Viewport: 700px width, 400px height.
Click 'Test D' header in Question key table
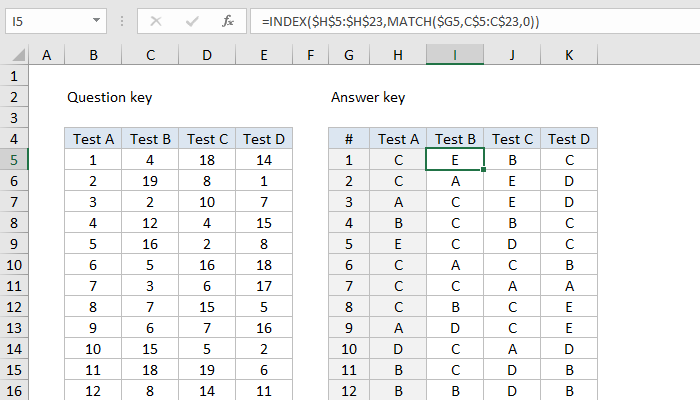pyautogui.click(x=264, y=139)
